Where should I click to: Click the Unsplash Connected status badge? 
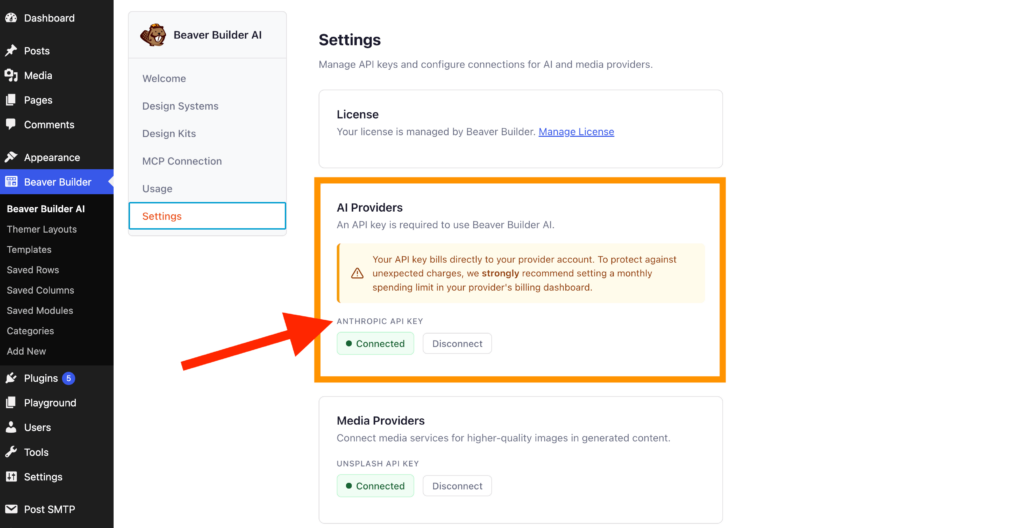[x=376, y=486]
